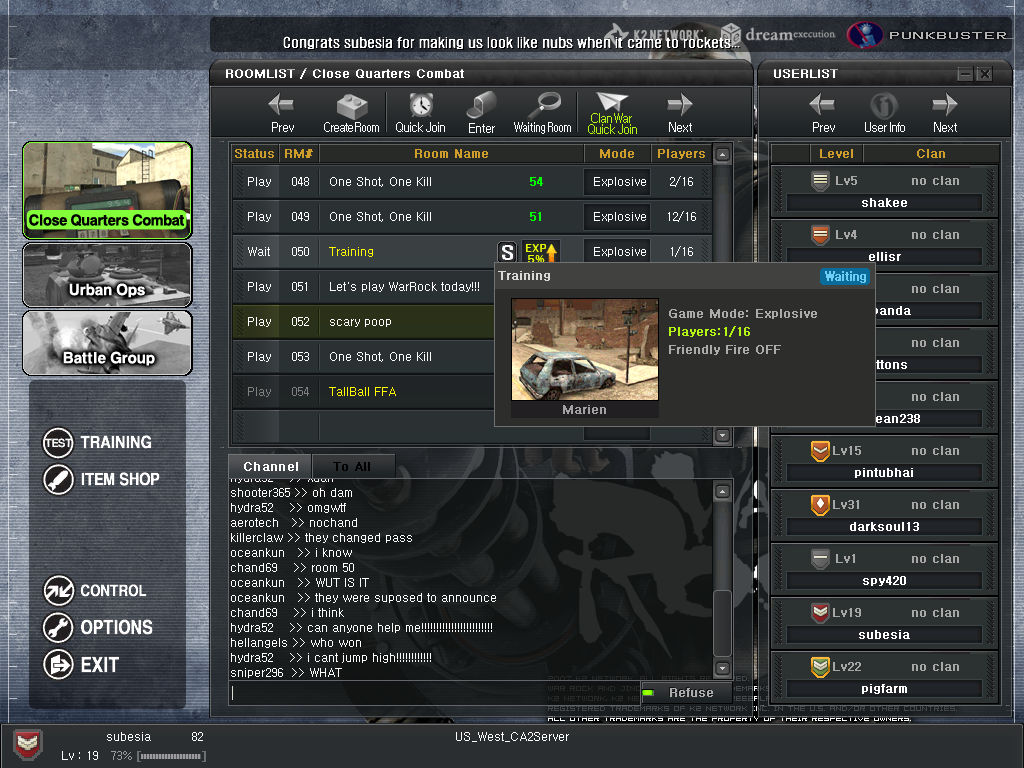Sort rooms by Room Name header
This screenshot has height=768, width=1024.
(451, 153)
